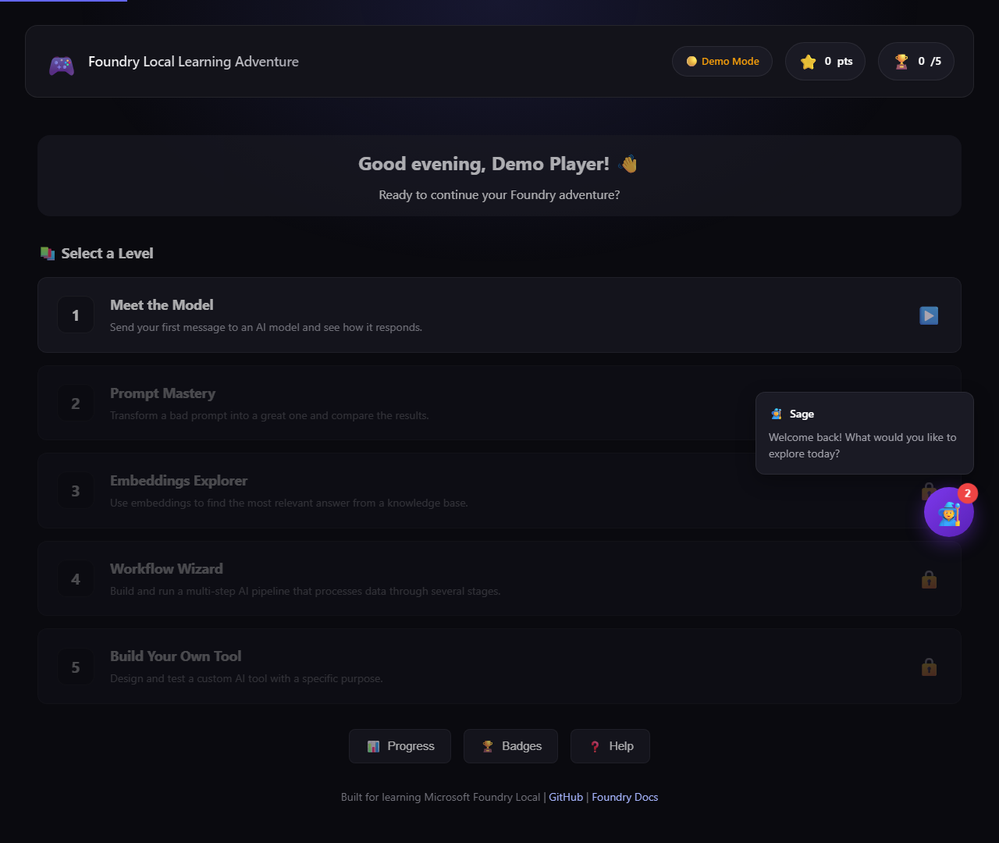Open the Sage wizard chat bubble button
999x843 pixels.
pyautogui.click(x=949, y=512)
